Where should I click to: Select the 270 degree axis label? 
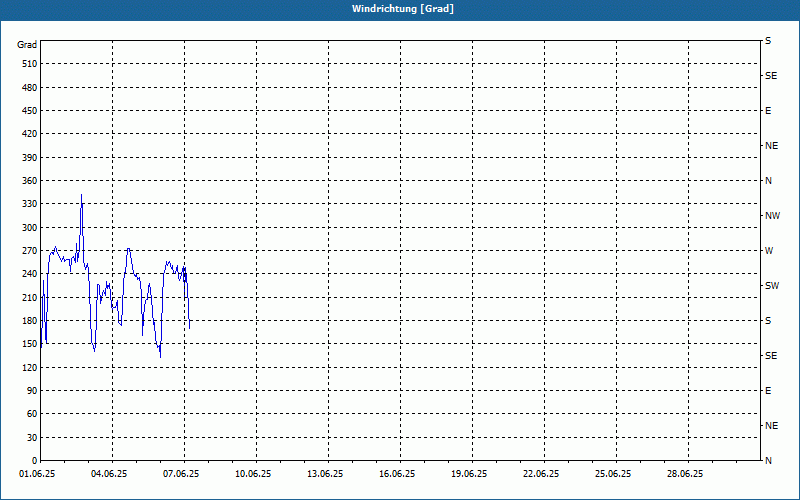[x=29, y=251]
